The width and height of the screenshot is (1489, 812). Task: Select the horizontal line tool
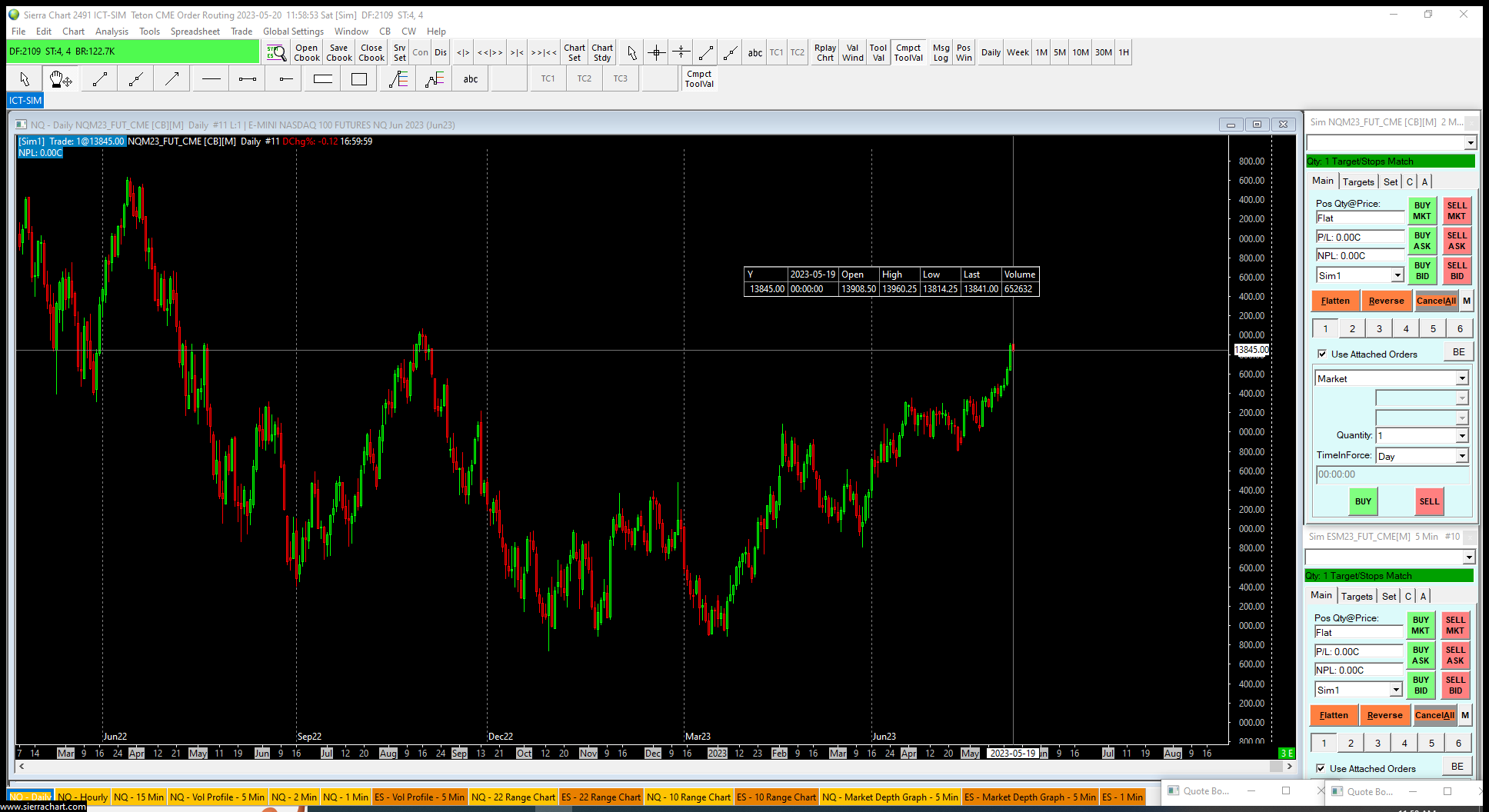[x=211, y=78]
